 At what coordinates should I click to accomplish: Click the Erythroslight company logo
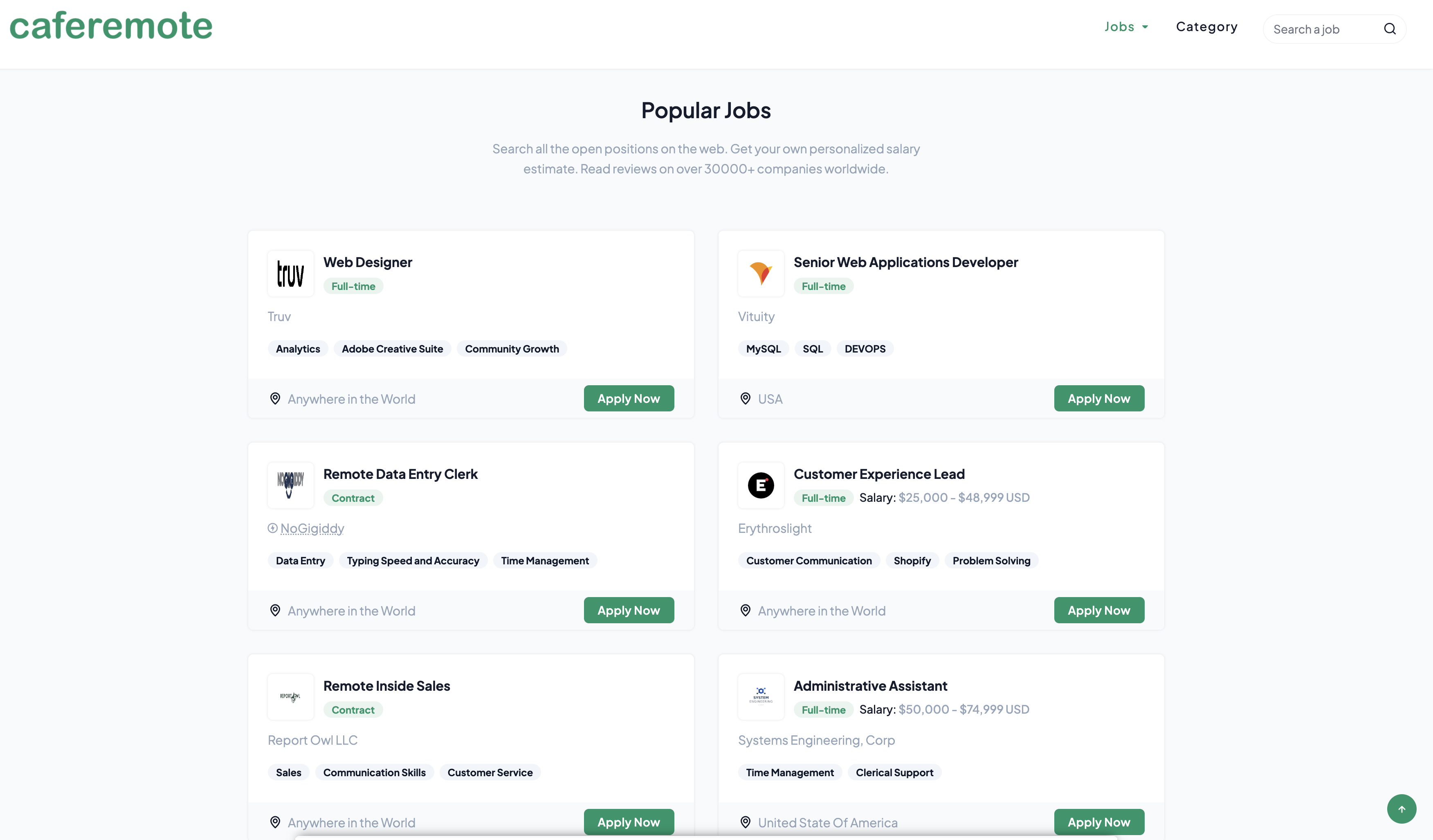click(760, 485)
